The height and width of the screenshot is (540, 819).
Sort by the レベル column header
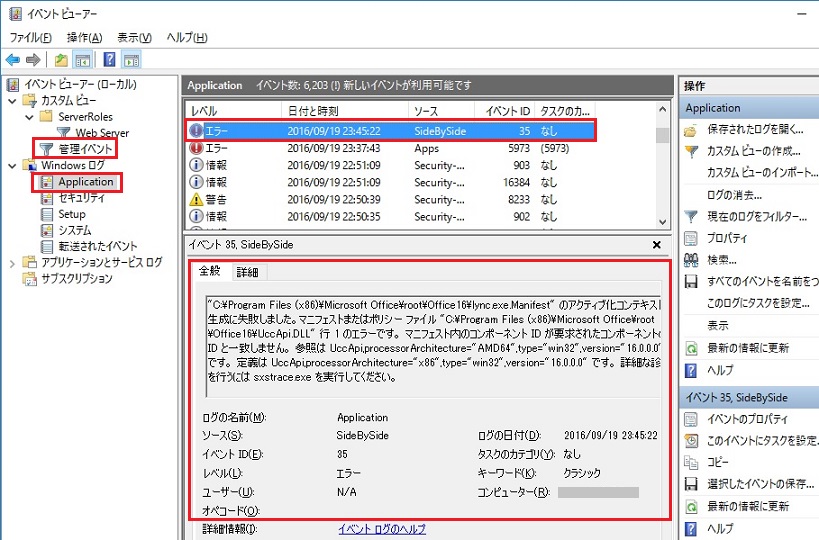coord(233,111)
